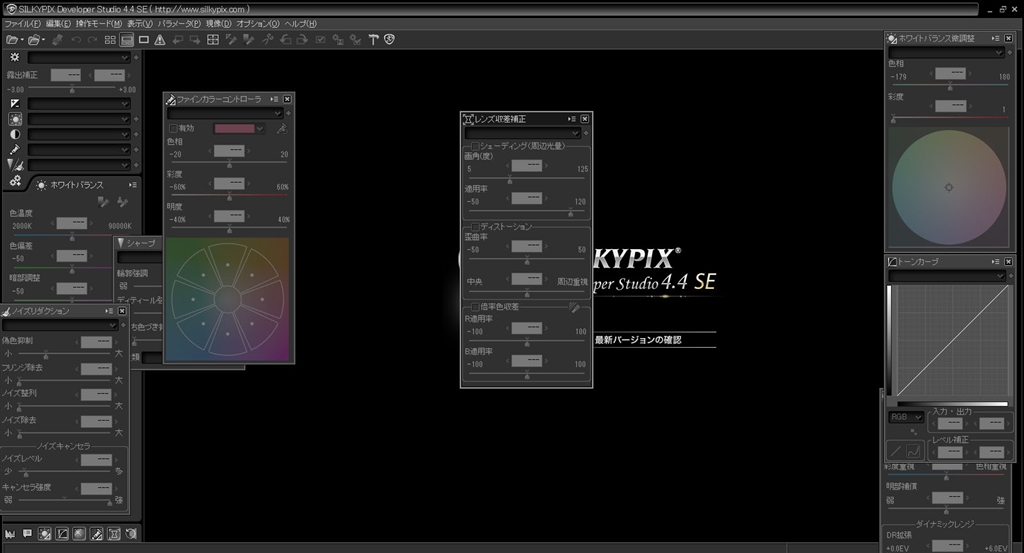Viewport: 1024px width, 553px height.
Task: Rotate image right toolbar icon
Action: tap(302, 40)
